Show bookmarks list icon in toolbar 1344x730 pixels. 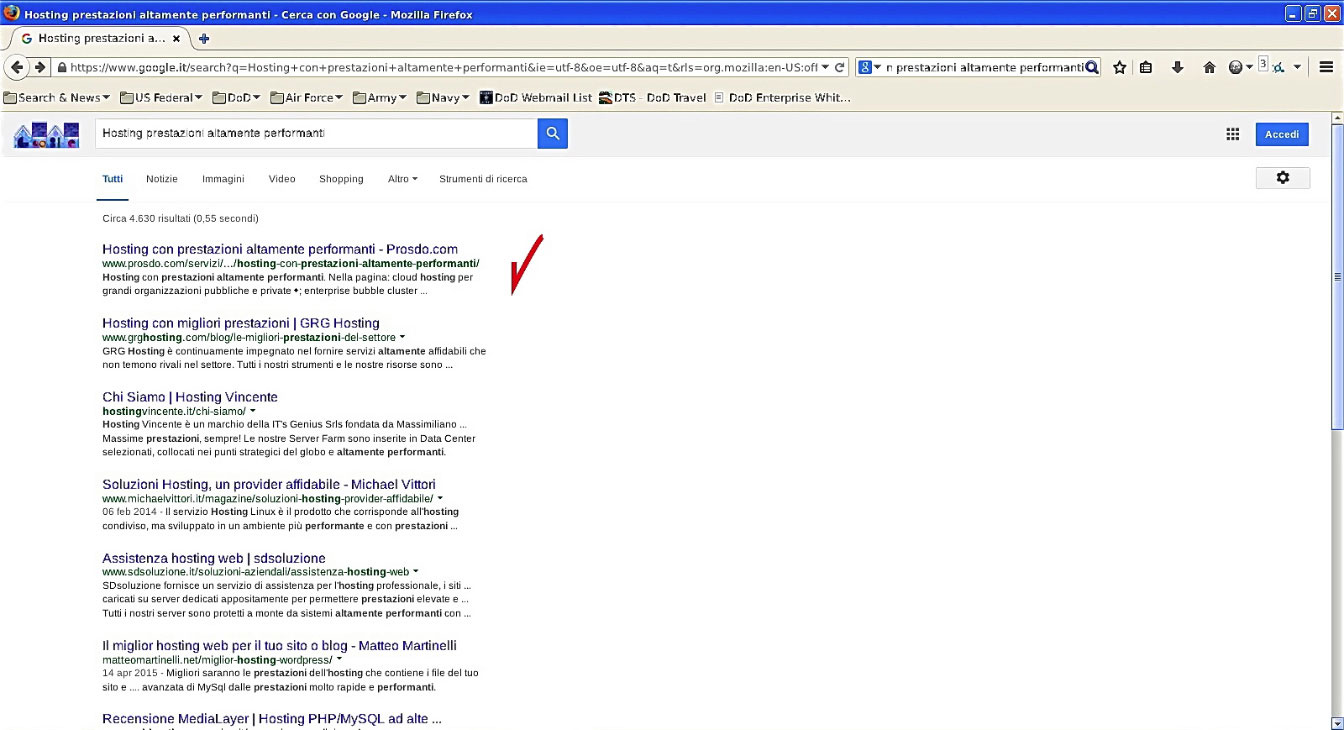tap(1146, 67)
